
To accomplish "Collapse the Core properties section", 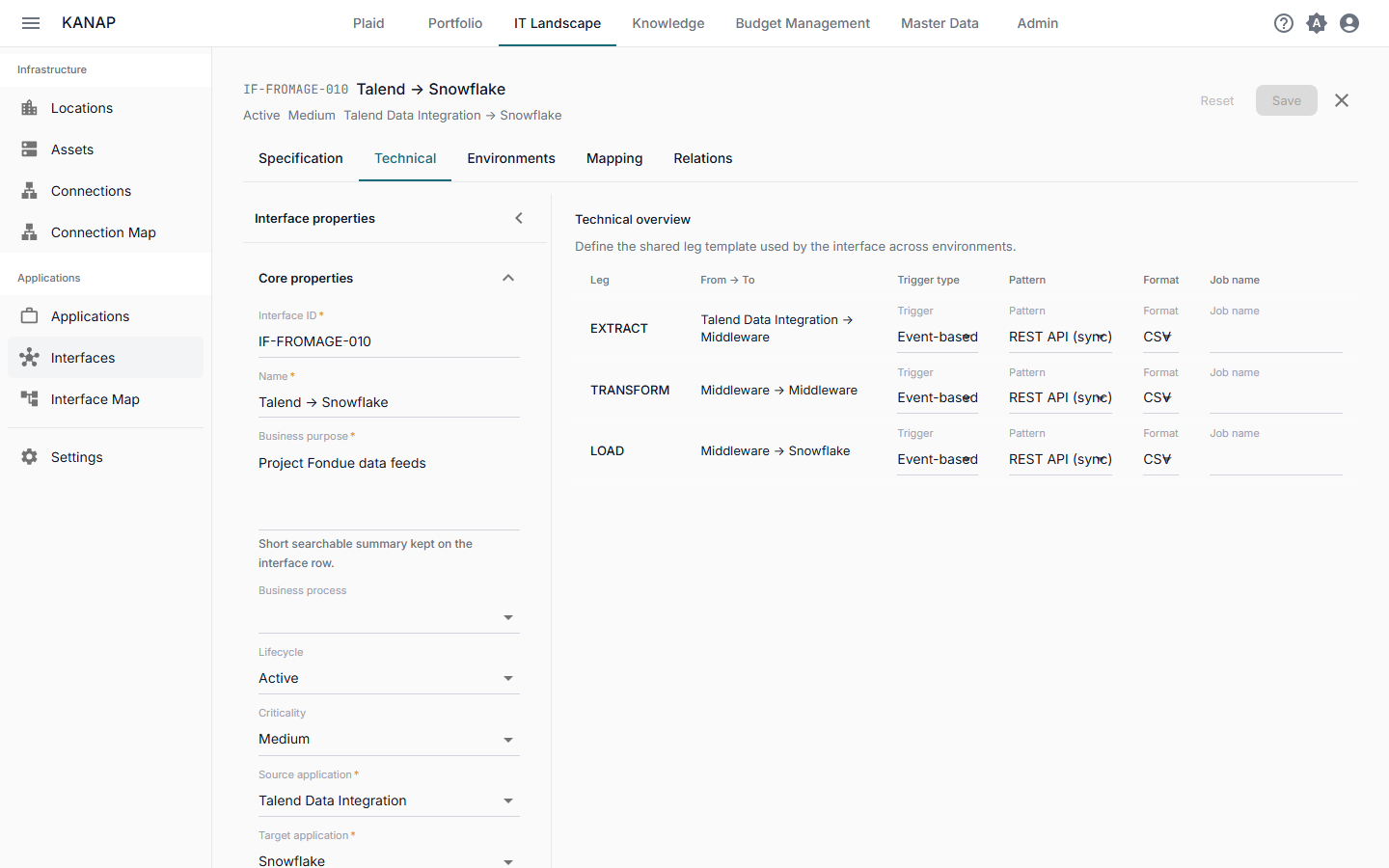I will [x=508, y=278].
